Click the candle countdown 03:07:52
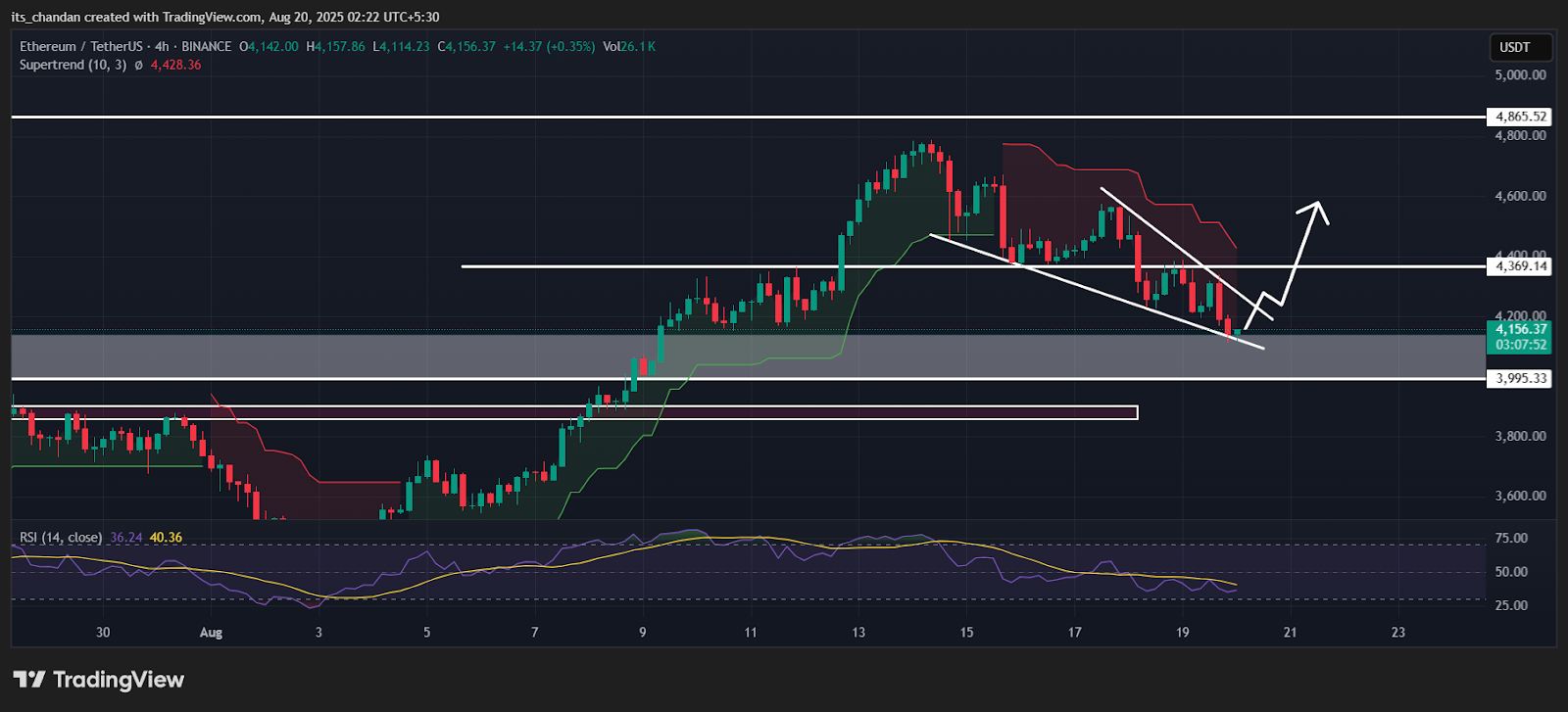The height and width of the screenshot is (712, 1568). tap(1521, 345)
